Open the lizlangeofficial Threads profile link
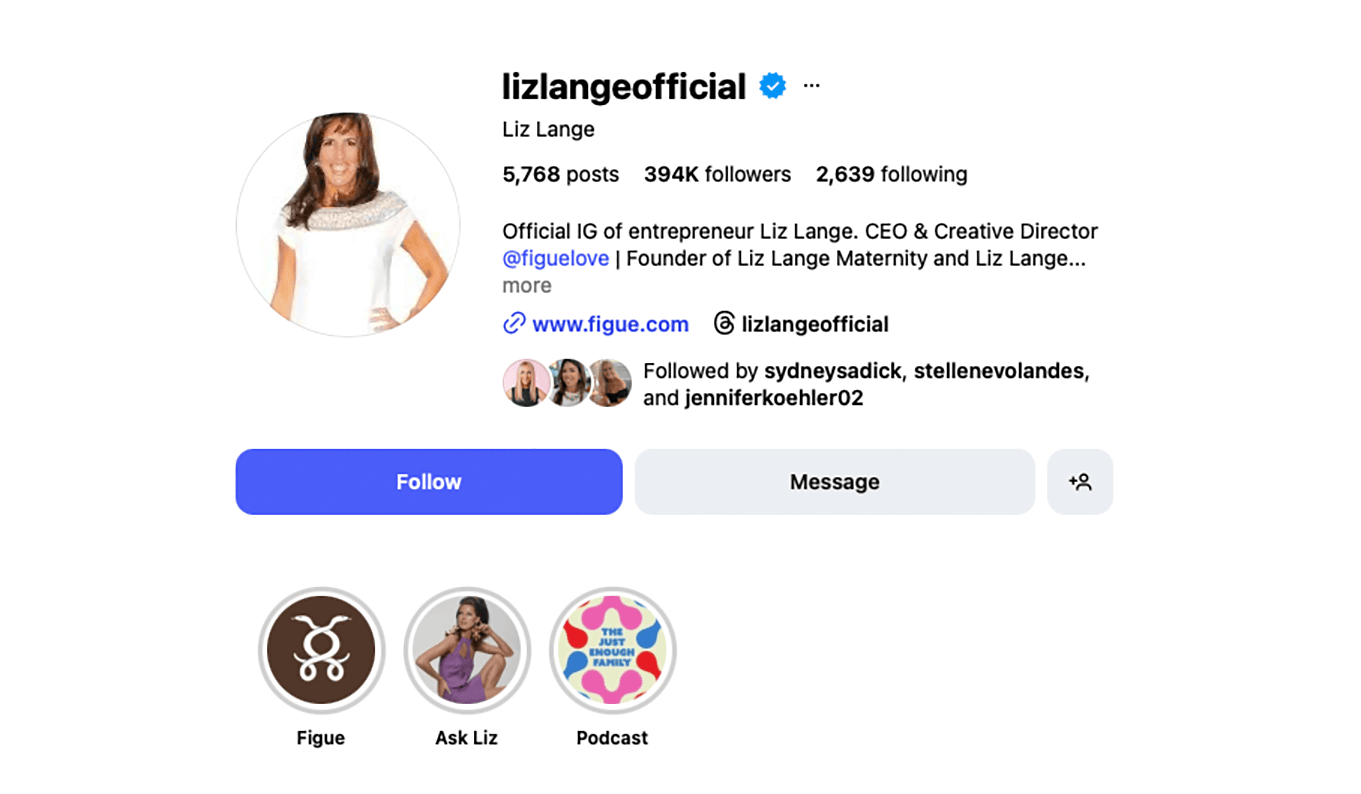 [814, 324]
